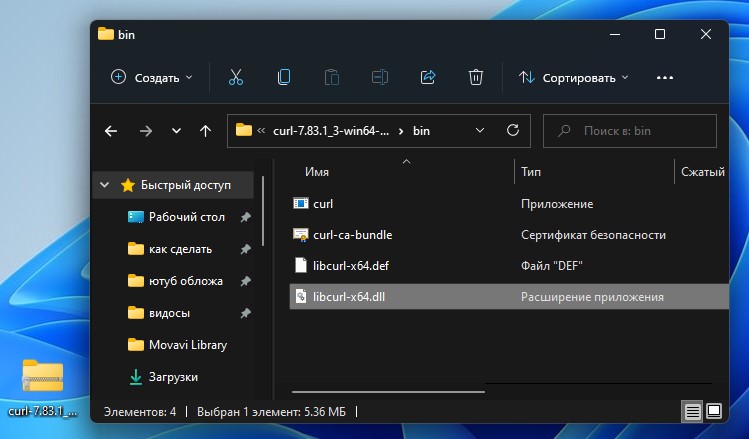Click the Rename icon in toolbar
The height and width of the screenshot is (439, 749).
(380, 77)
